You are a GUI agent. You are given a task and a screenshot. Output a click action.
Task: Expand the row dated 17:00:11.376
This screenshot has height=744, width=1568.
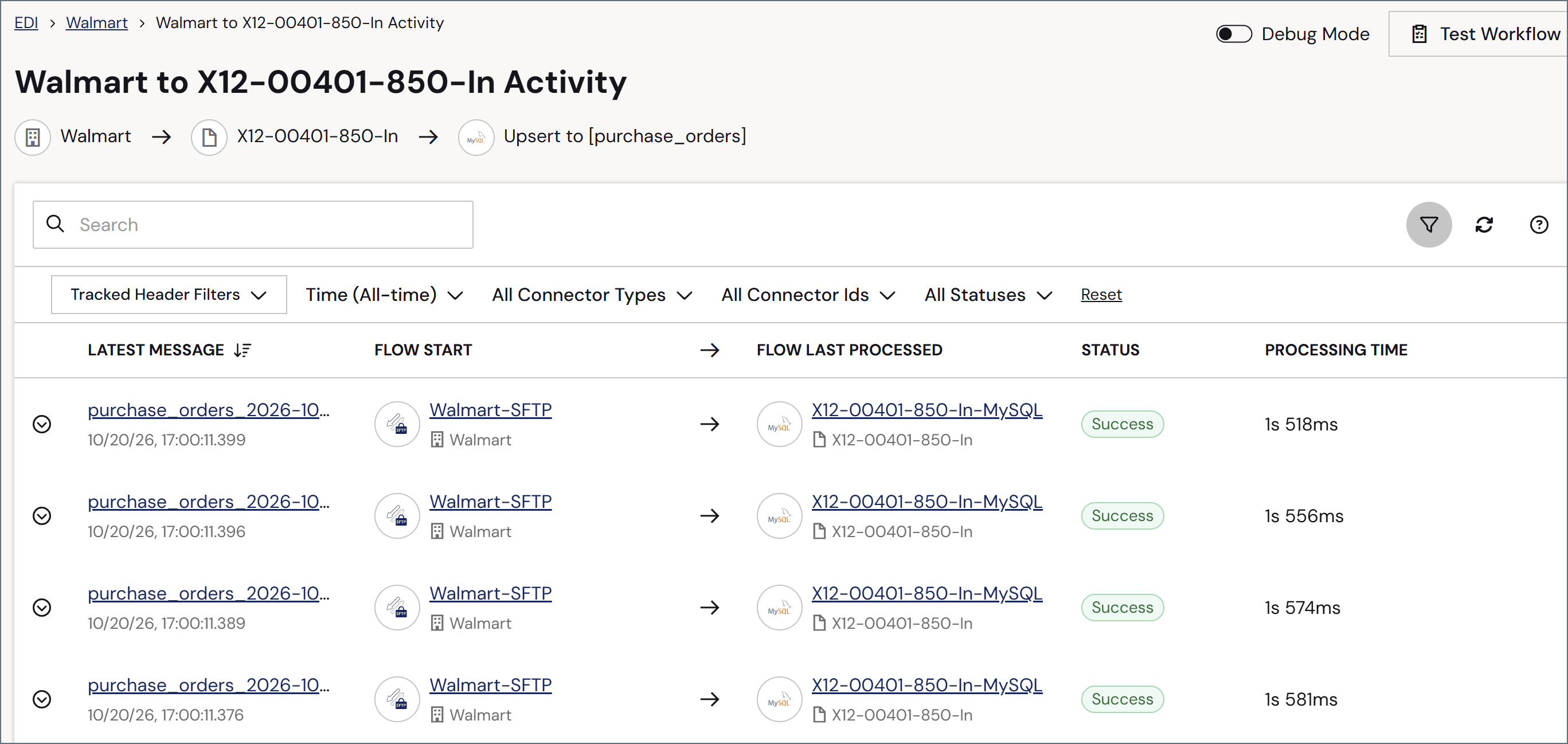pos(42,699)
